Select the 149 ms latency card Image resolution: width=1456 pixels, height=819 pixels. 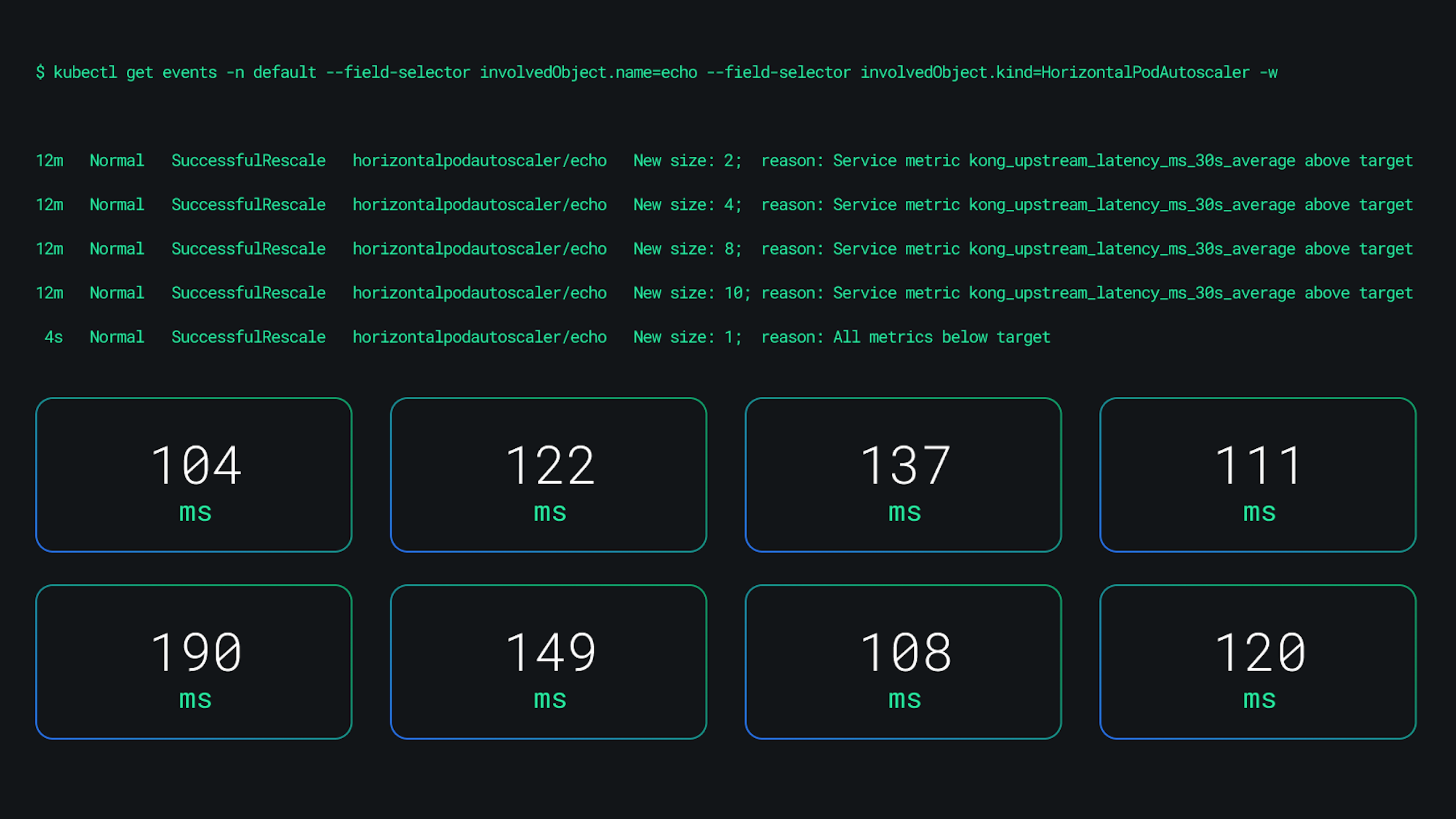point(548,661)
